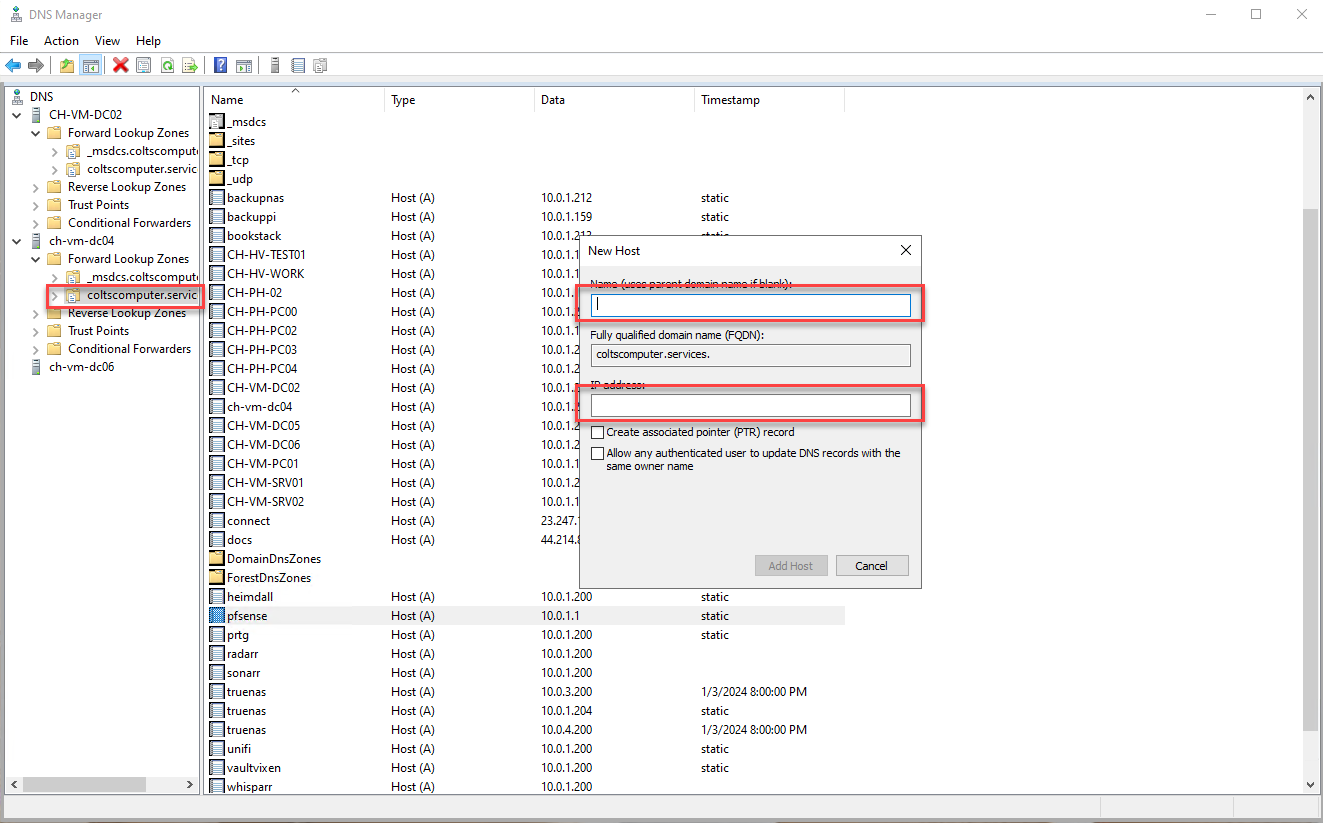Click the tree pane horizontal scrollbar right arrow
This screenshot has height=823, width=1323.
coord(190,786)
